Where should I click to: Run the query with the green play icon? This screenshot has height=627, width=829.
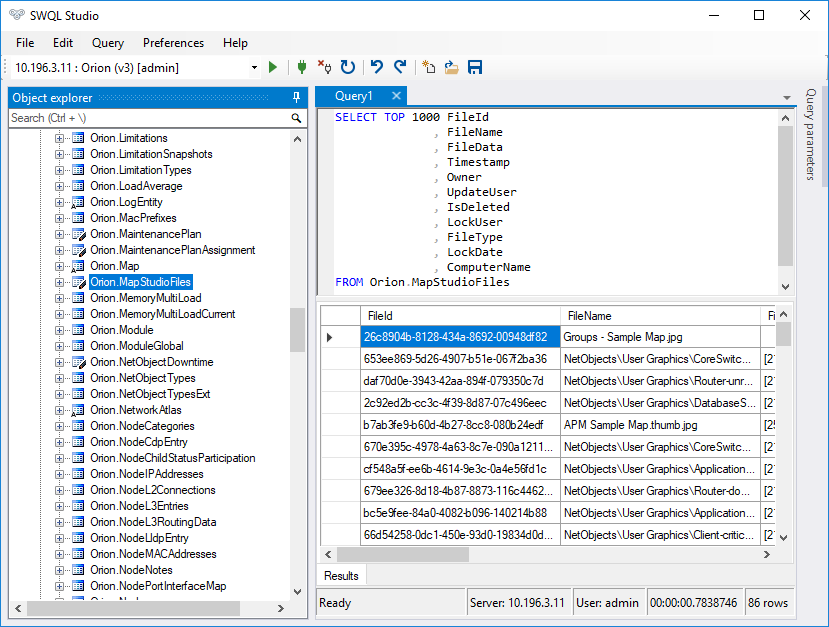(273, 67)
